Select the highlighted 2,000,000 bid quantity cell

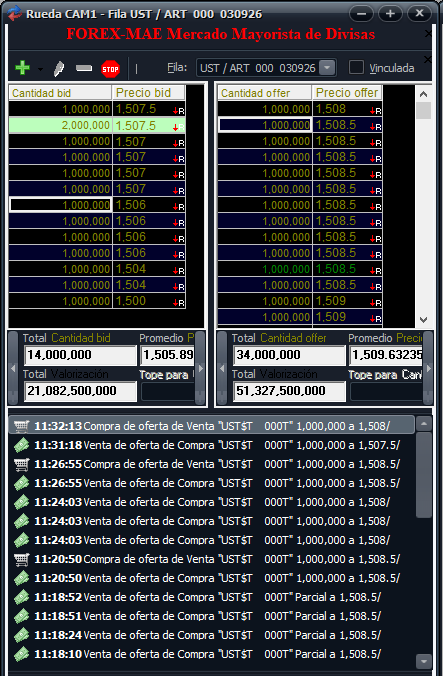[60, 125]
